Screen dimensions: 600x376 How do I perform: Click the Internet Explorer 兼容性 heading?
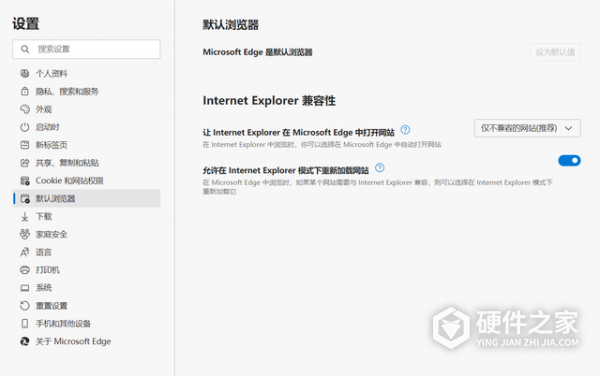point(269,101)
